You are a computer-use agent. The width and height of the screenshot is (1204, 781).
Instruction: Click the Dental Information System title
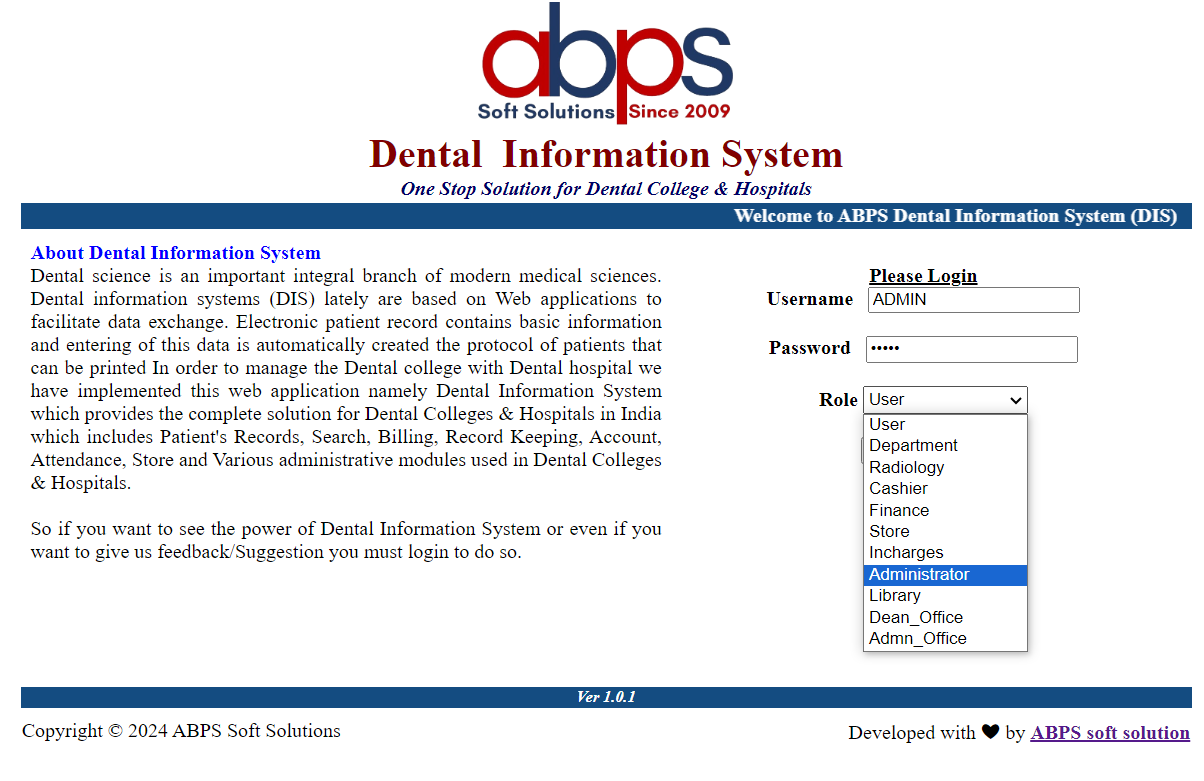point(606,155)
